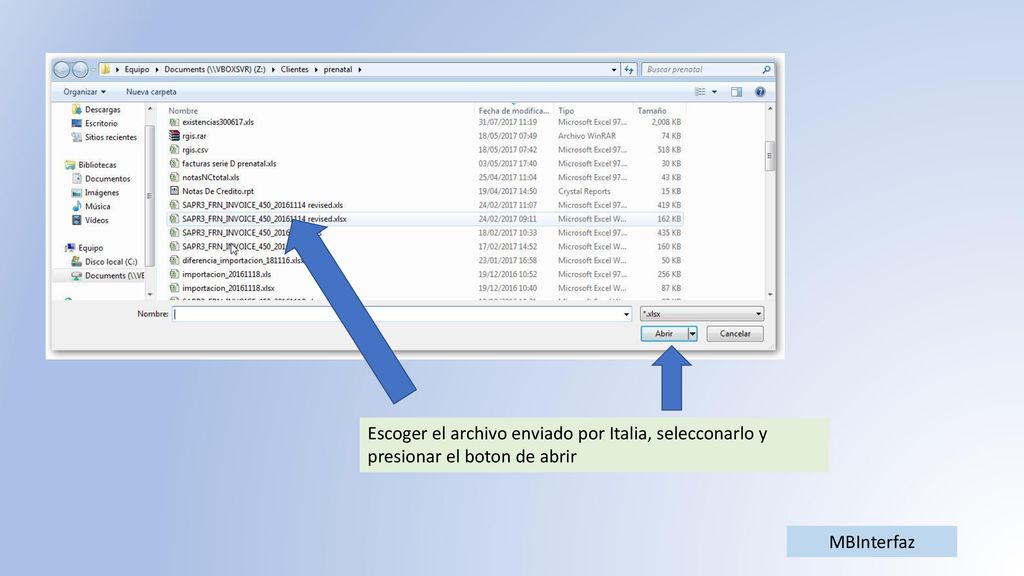Expand the breadcrumb arrow after Equipo

[157, 69]
